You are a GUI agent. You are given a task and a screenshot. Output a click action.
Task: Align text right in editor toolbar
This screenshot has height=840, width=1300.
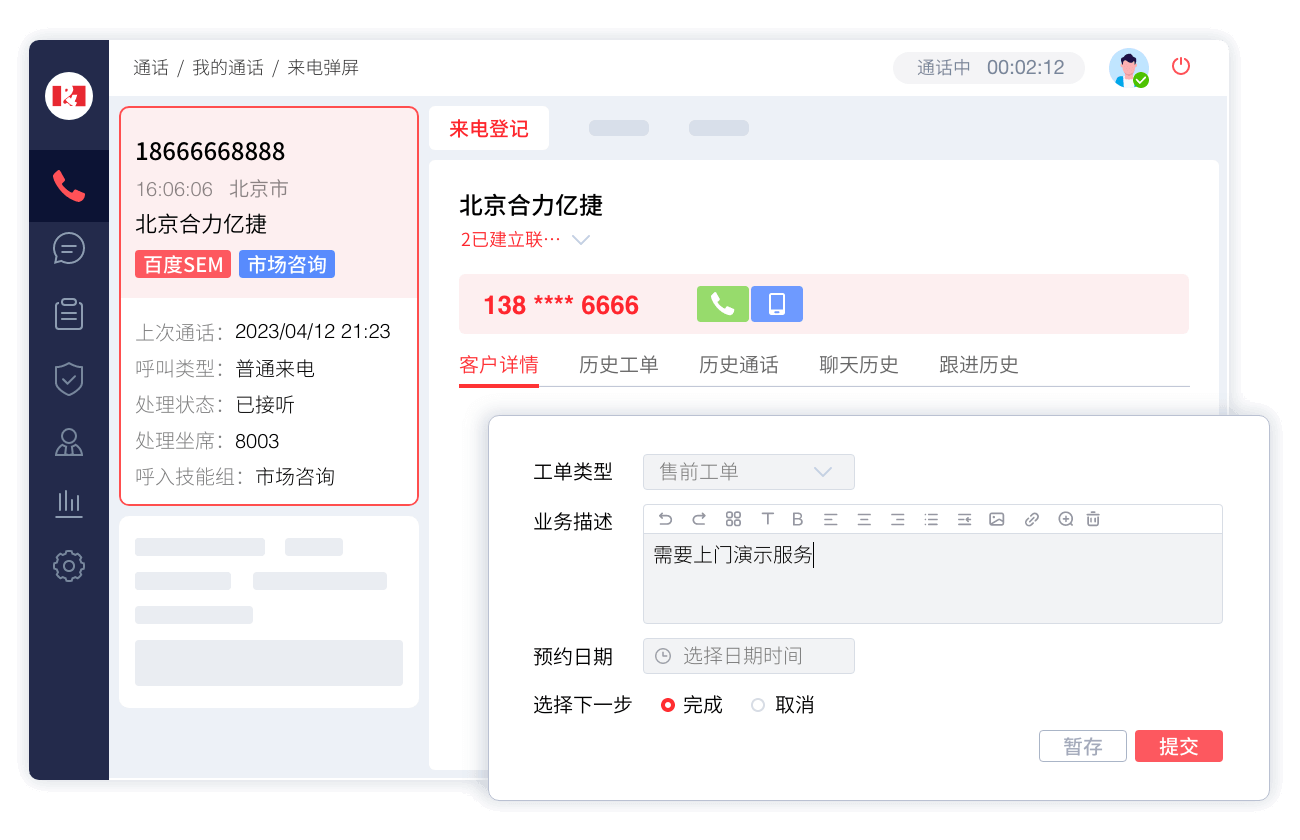tap(898, 519)
